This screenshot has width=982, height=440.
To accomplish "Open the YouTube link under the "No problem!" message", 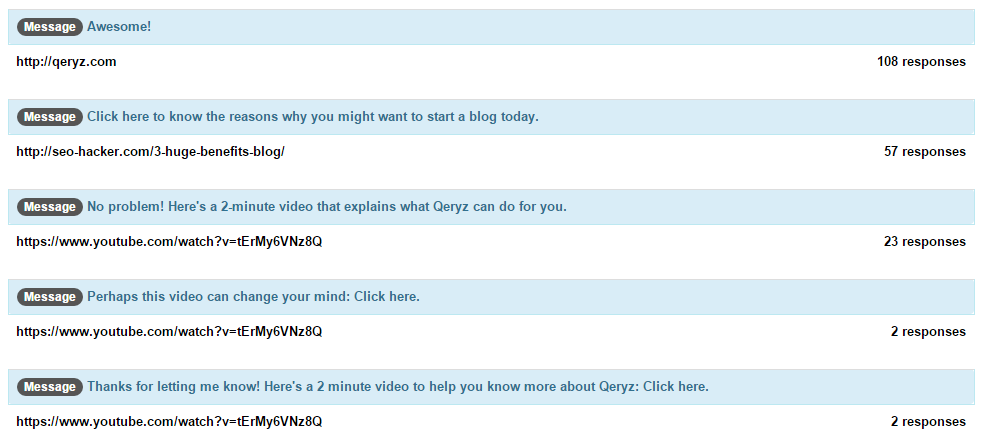I will 169,242.
